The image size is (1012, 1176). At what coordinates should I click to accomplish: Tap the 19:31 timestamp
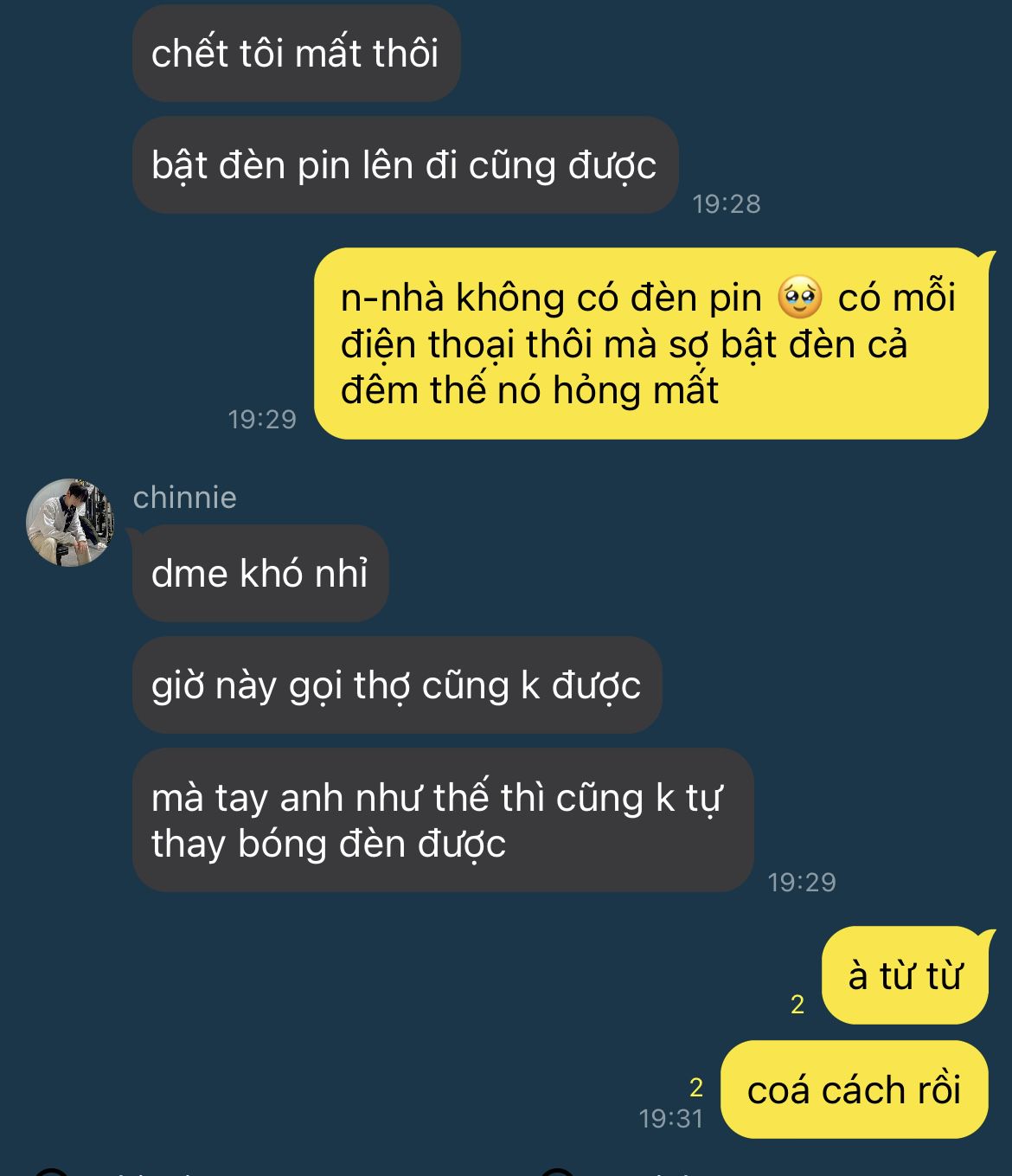pos(671,1119)
